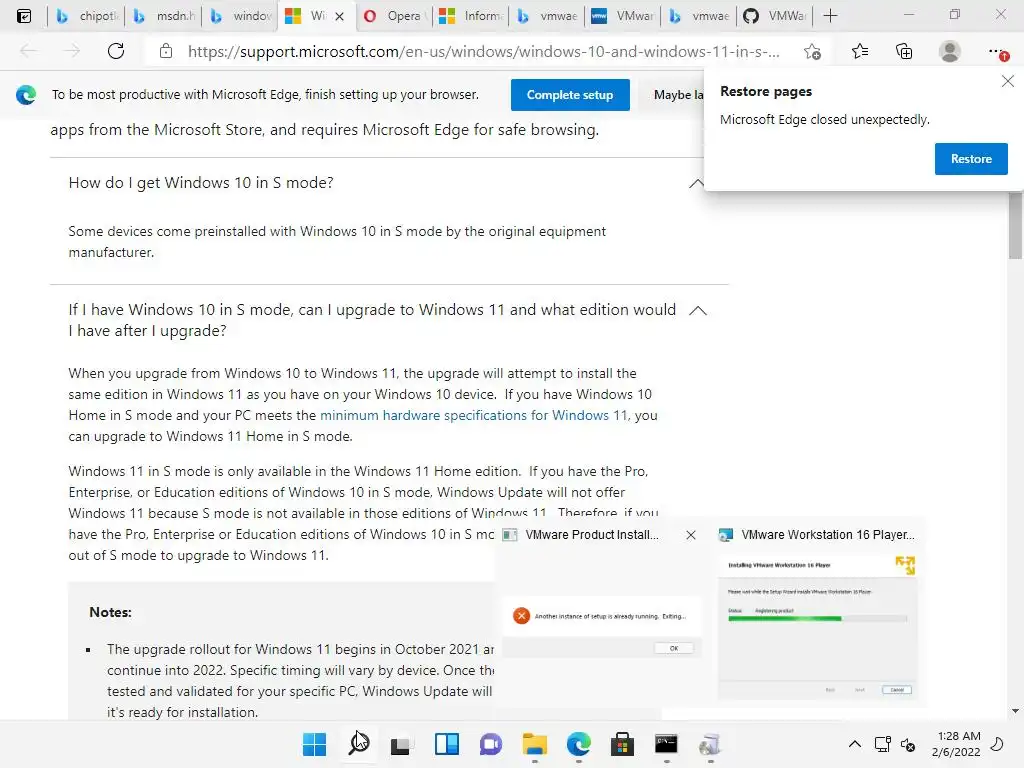This screenshot has width=1024, height=768.
Task: Open Edge settings and more menu
Action: click(x=997, y=51)
